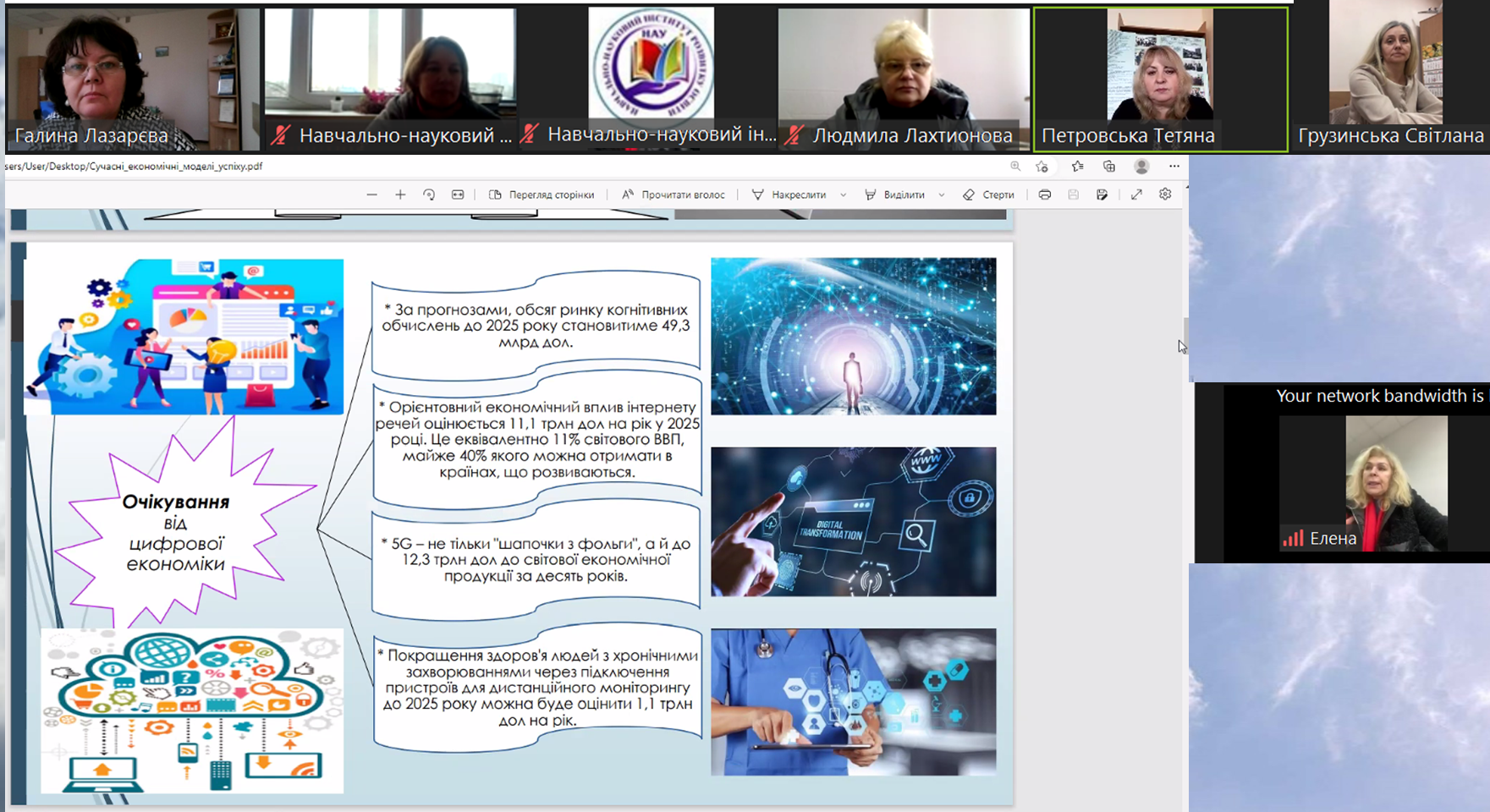Open browser menu with three dots
The width and height of the screenshot is (1490, 812).
[x=1174, y=167]
